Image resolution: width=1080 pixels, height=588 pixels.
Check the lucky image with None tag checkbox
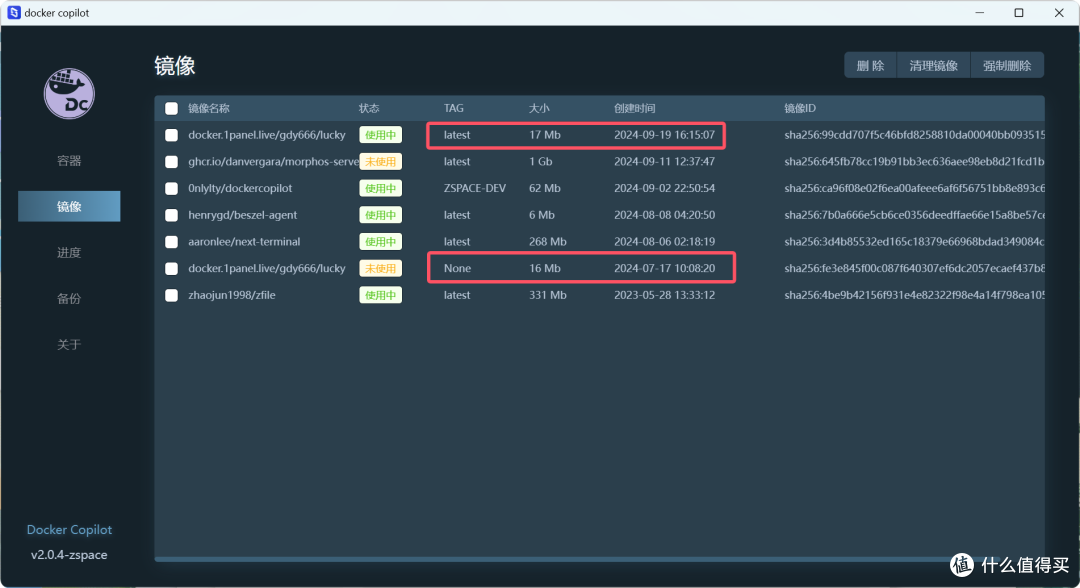pos(172,269)
